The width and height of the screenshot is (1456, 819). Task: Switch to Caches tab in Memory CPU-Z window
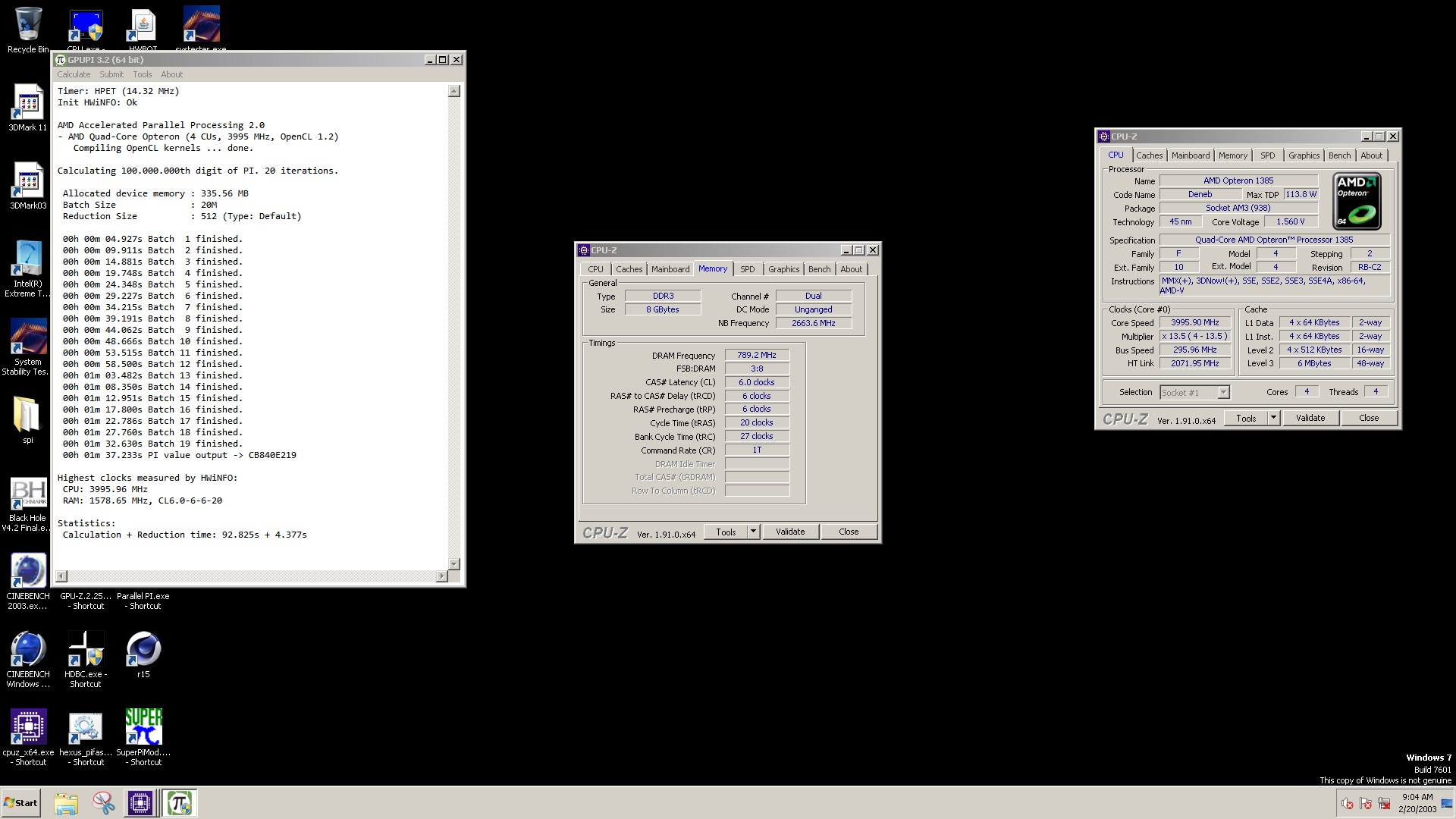click(x=629, y=269)
